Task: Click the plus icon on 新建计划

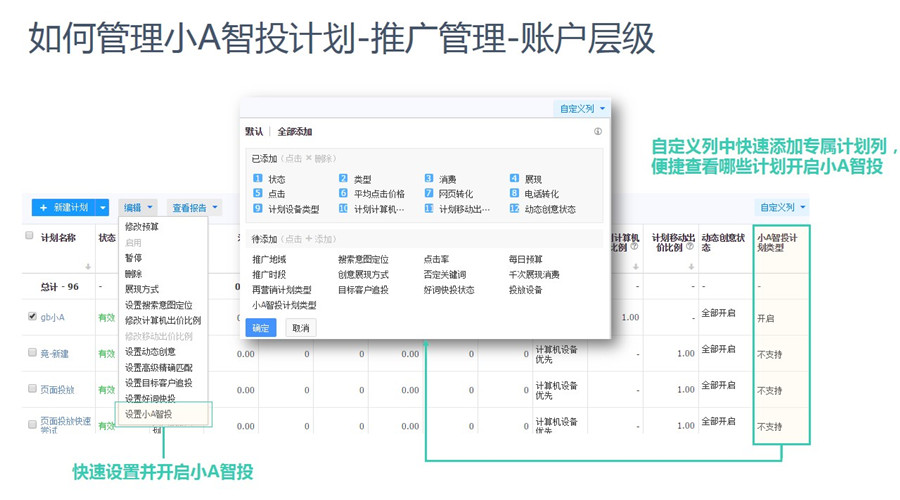Action: (43, 208)
